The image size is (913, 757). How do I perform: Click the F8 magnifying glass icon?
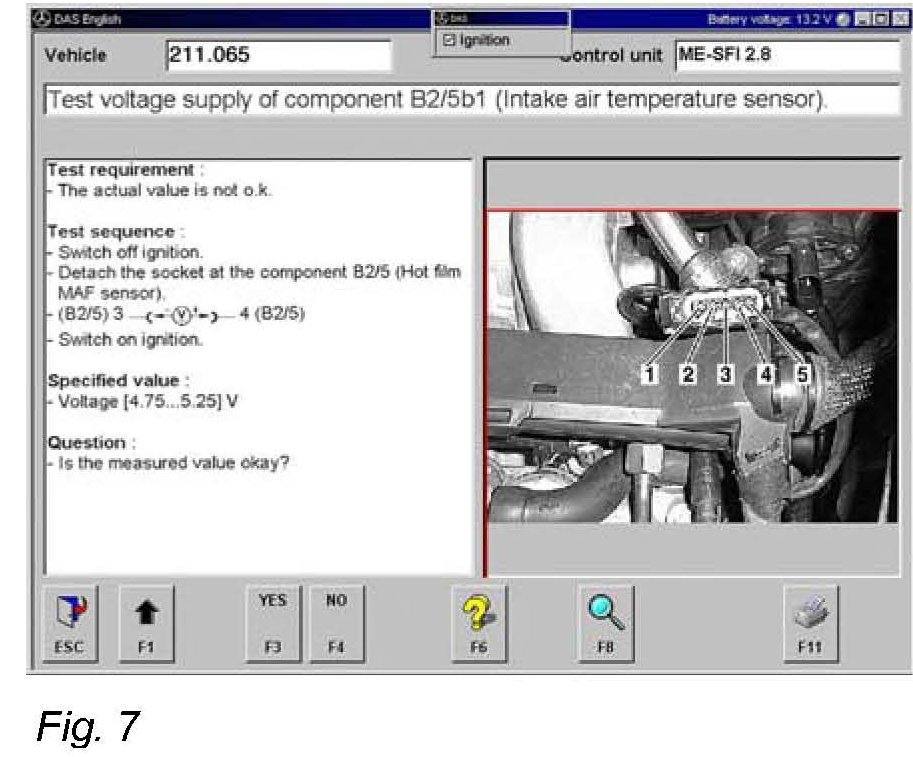point(608,622)
